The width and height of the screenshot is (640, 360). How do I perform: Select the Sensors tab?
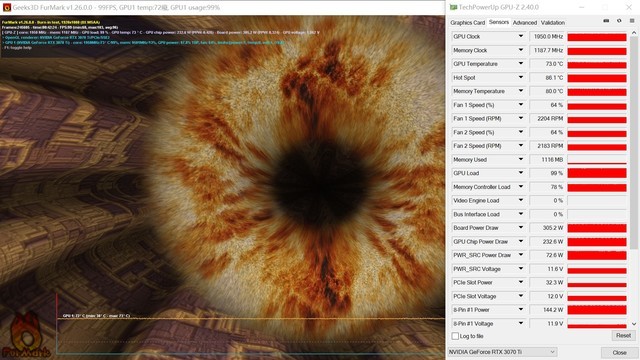coord(499,22)
